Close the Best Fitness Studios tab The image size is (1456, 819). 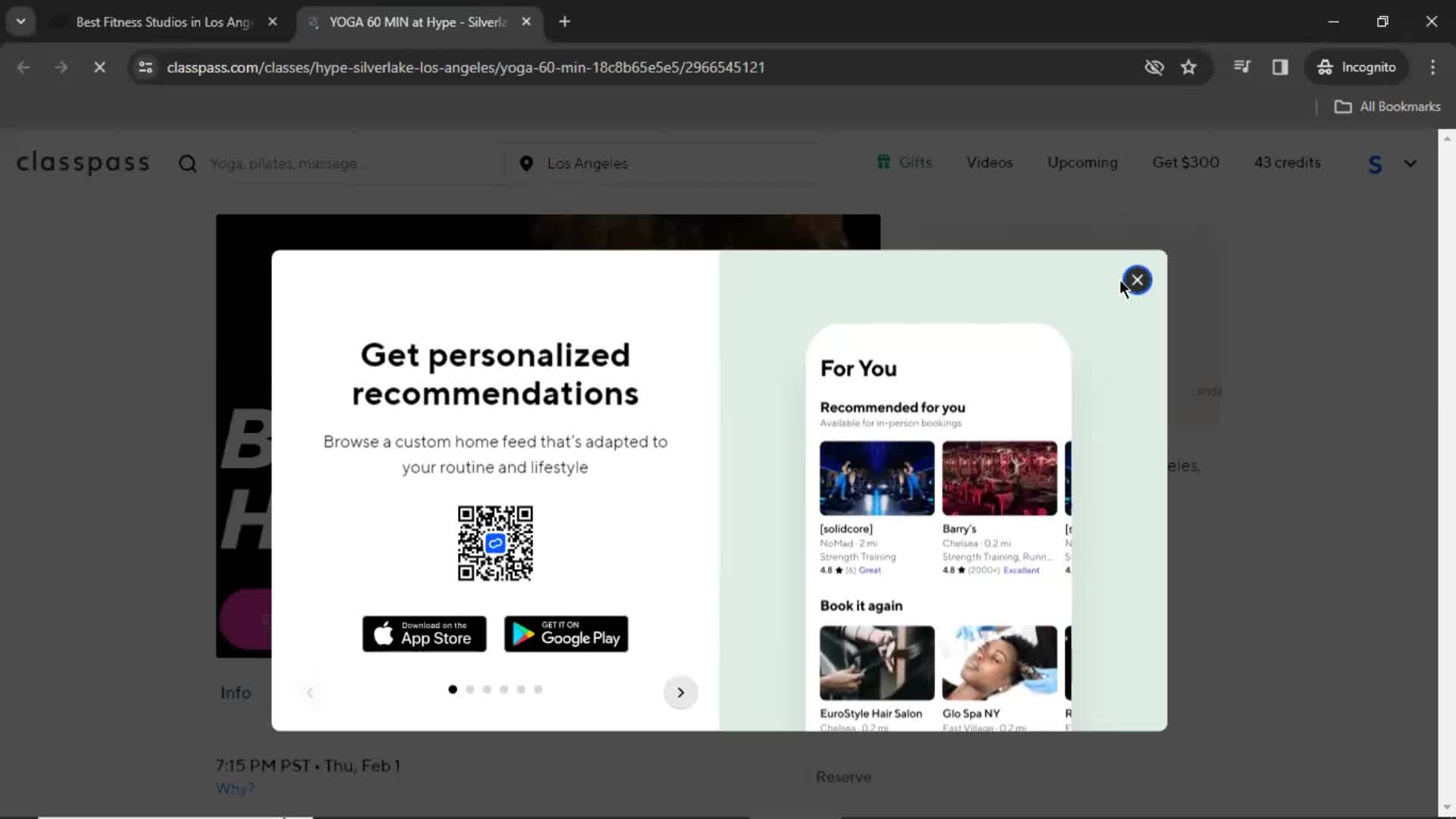[272, 22]
